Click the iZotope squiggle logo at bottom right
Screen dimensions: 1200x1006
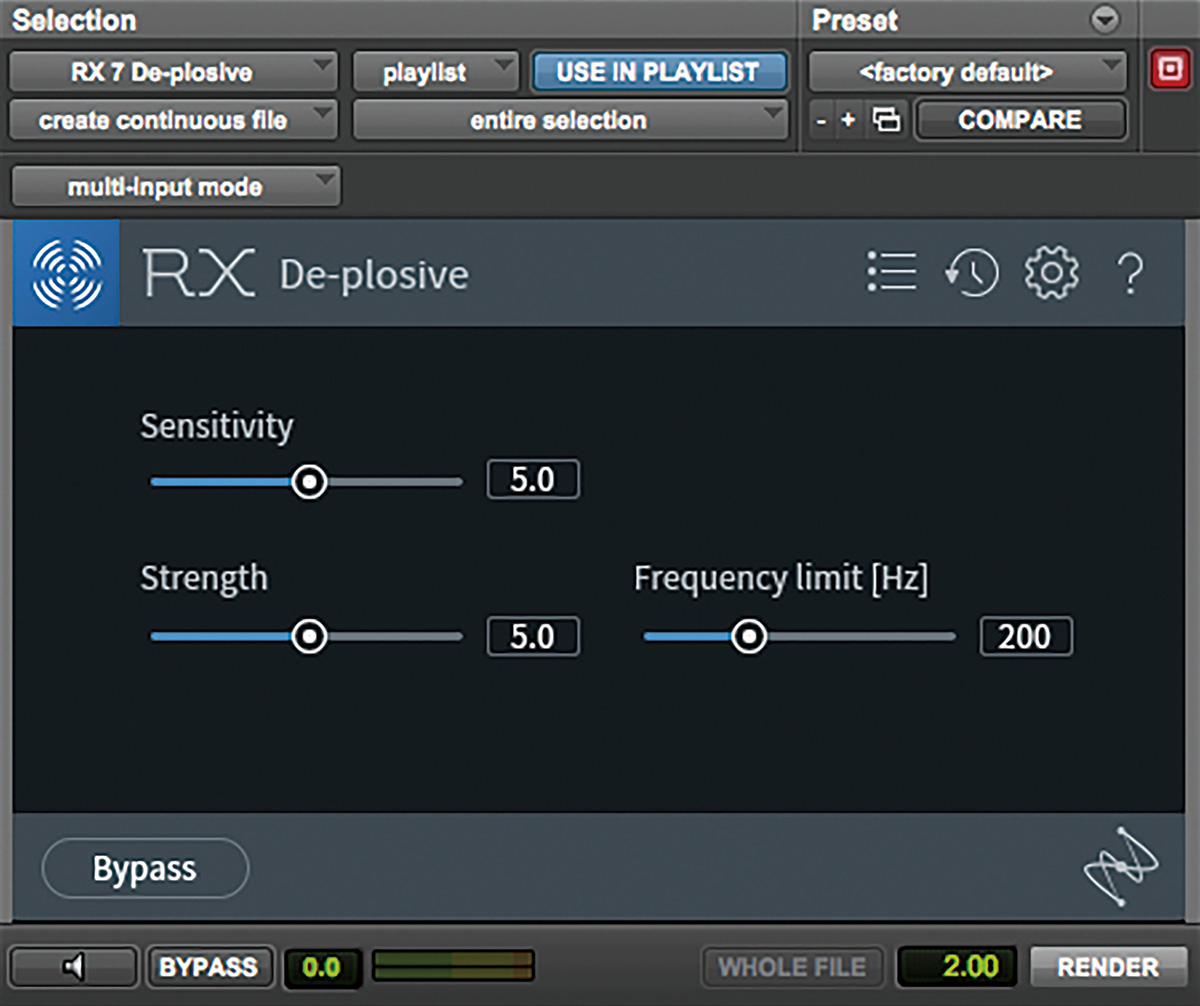(x=1121, y=866)
